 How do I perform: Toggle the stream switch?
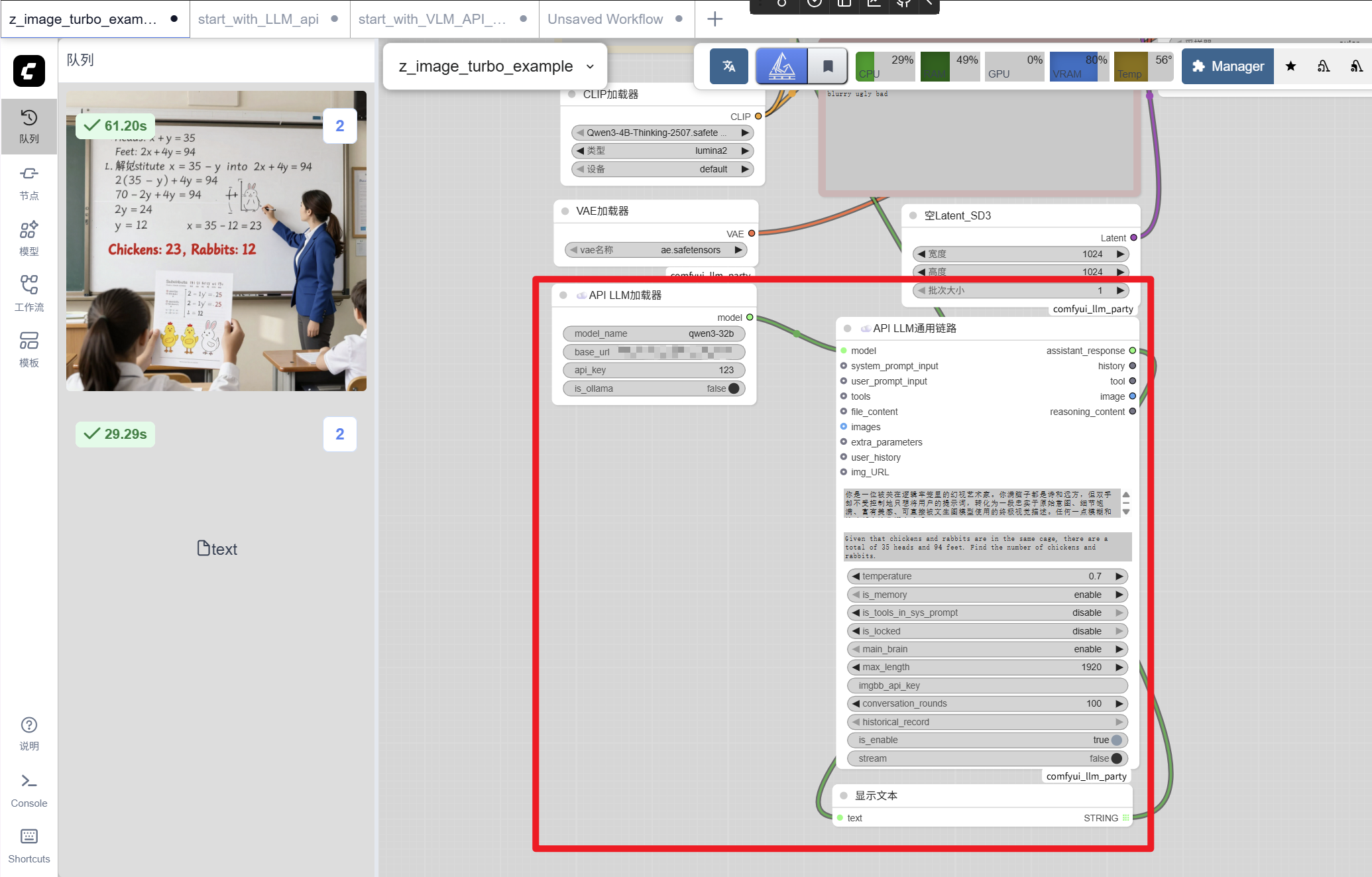(1116, 758)
